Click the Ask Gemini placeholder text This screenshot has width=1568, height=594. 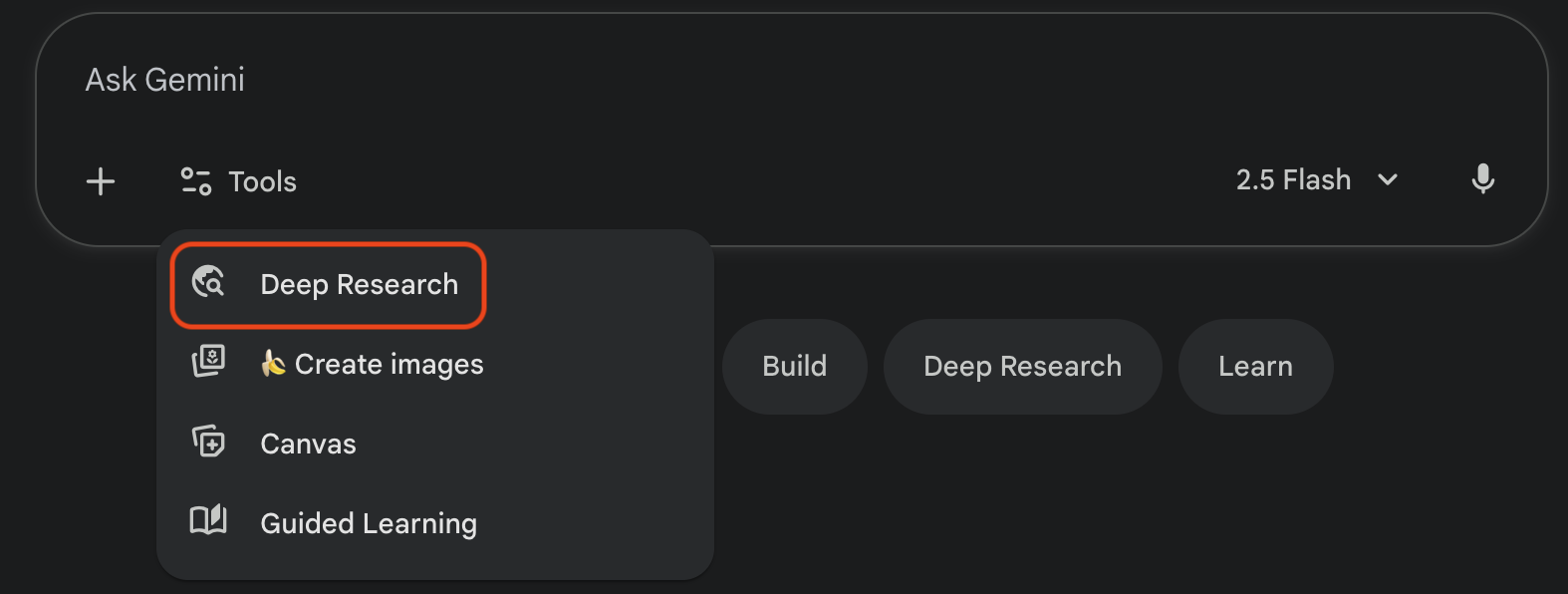[165, 80]
